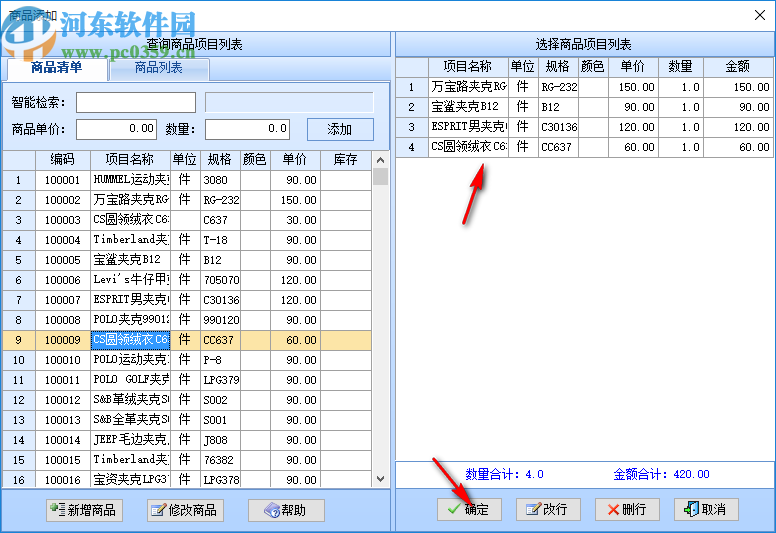Select POLO夹克 row 100008

187,320
